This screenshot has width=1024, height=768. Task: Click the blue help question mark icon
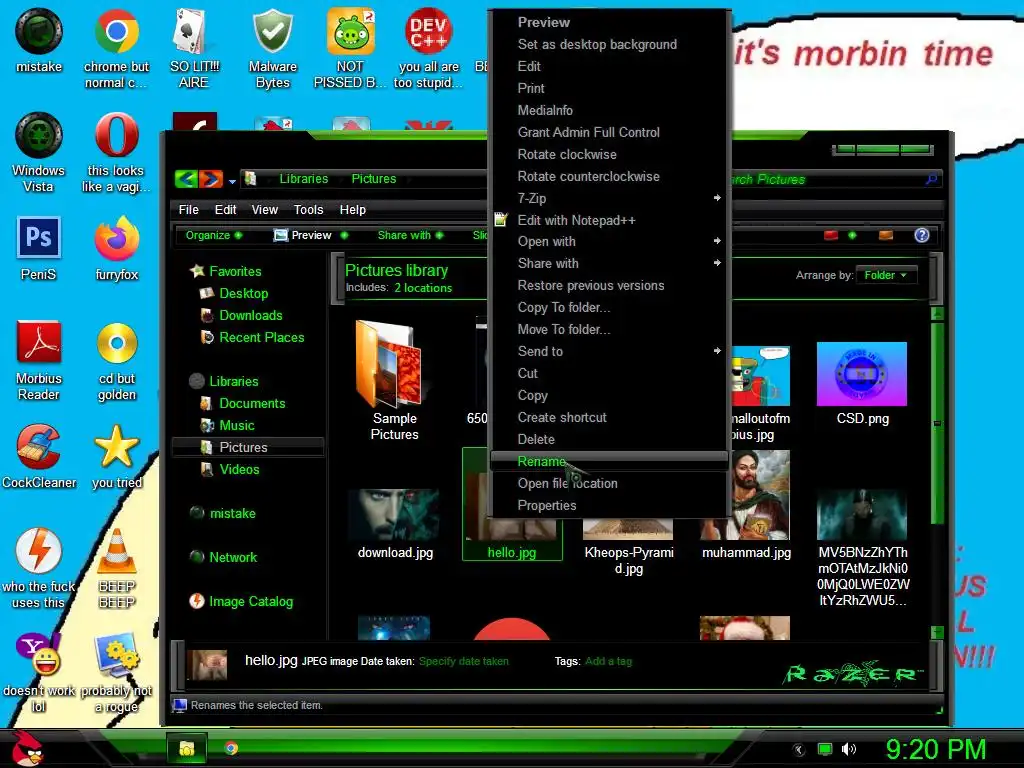tap(921, 235)
